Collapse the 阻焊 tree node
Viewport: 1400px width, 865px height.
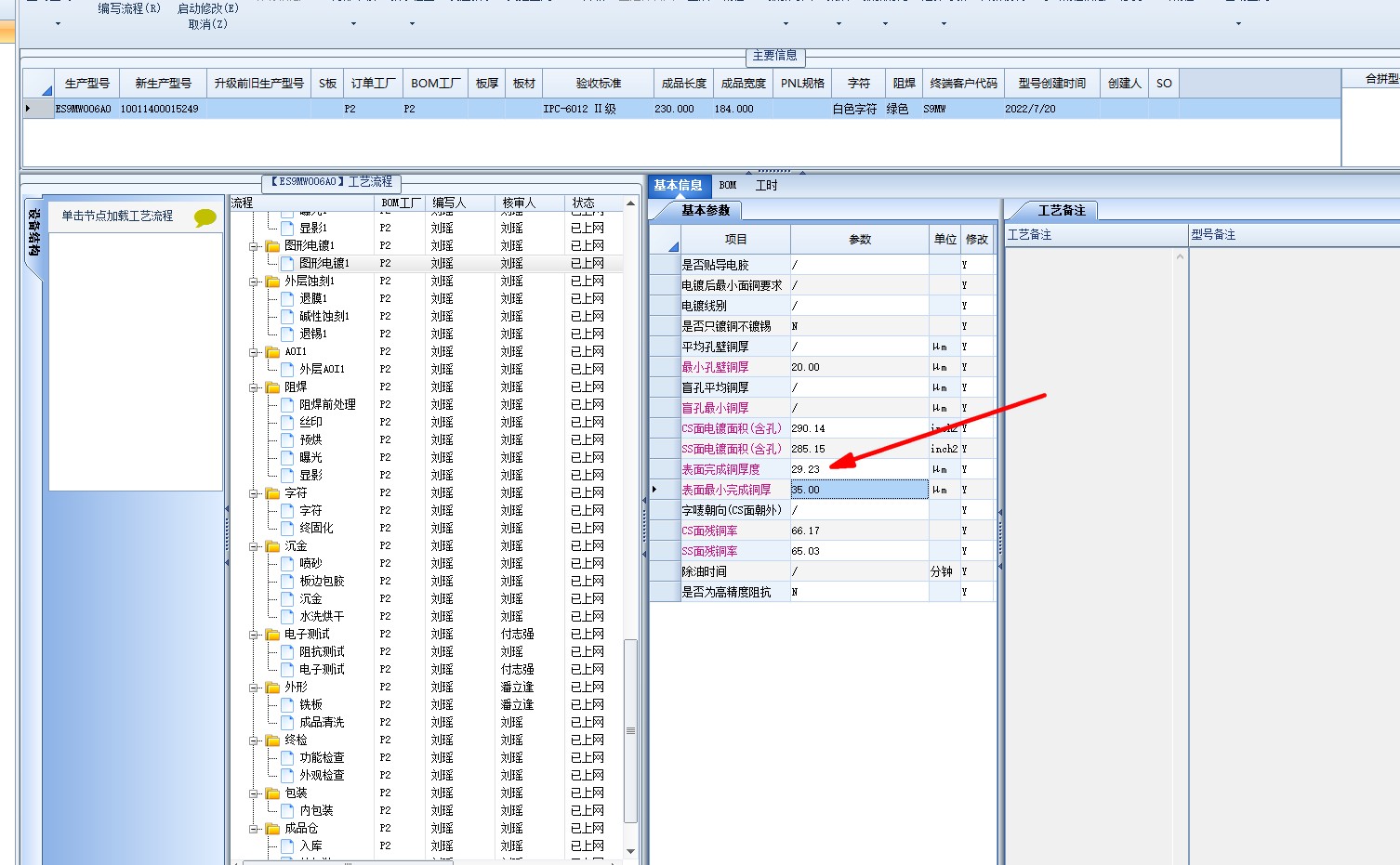pyautogui.click(x=254, y=387)
